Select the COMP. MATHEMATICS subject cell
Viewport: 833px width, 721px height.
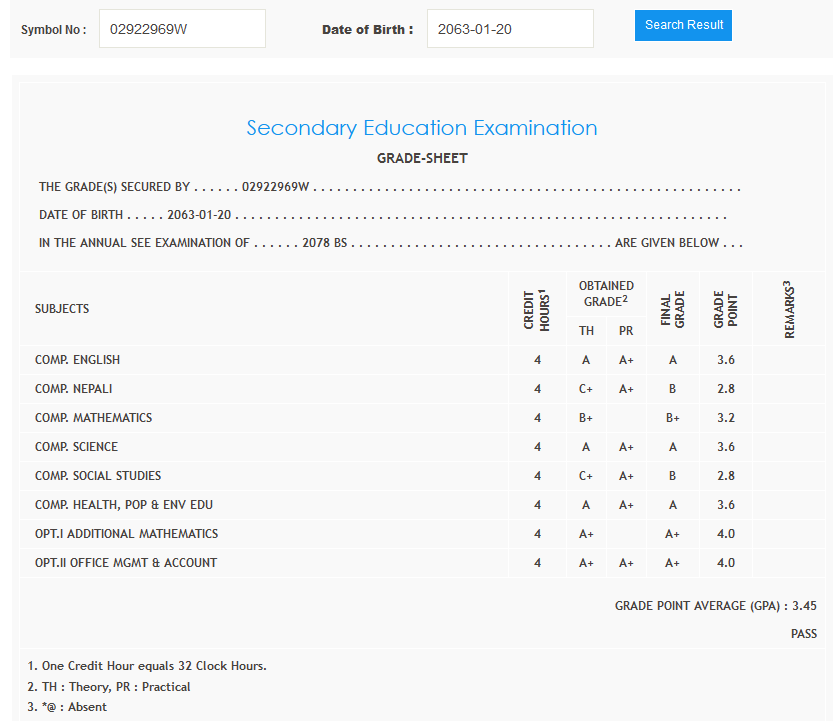click(x=93, y=418)
